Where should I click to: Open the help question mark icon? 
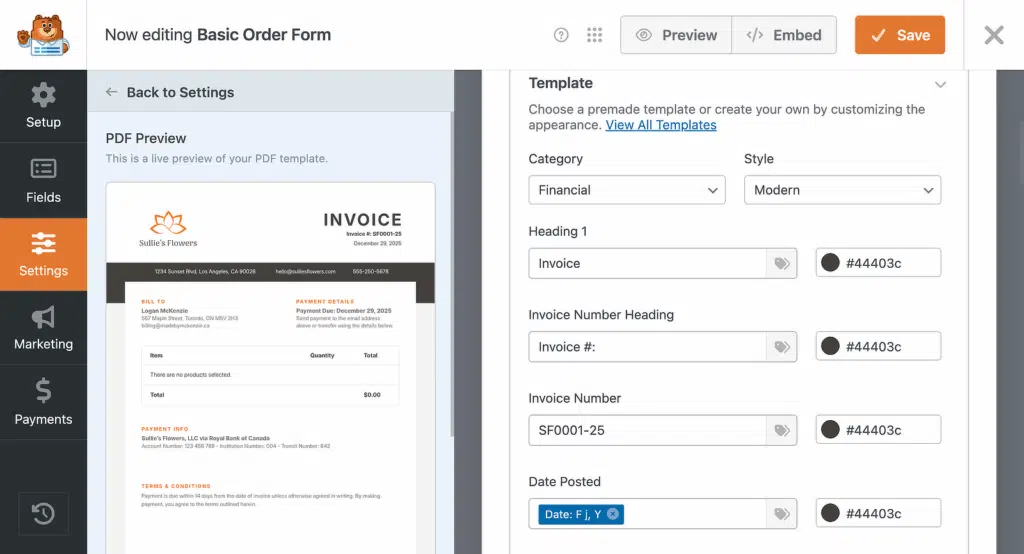pos(561,35)
